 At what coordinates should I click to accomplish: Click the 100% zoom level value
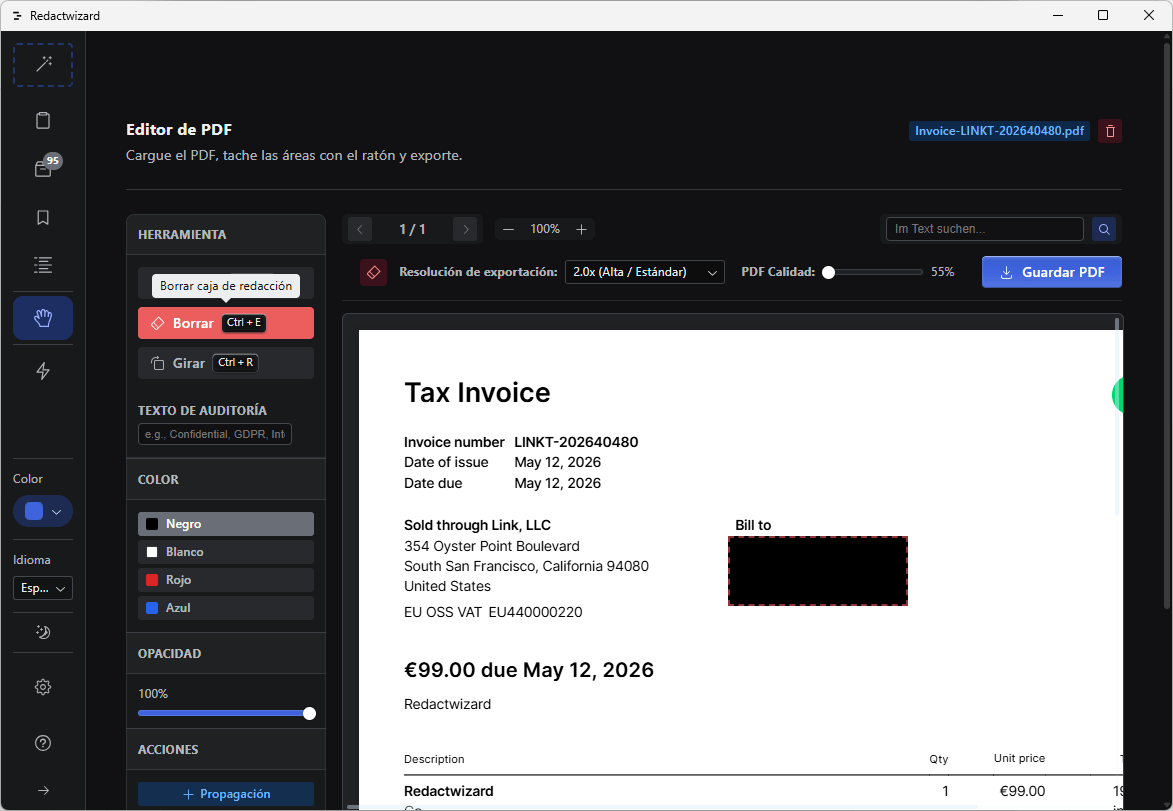click(545, 229)
